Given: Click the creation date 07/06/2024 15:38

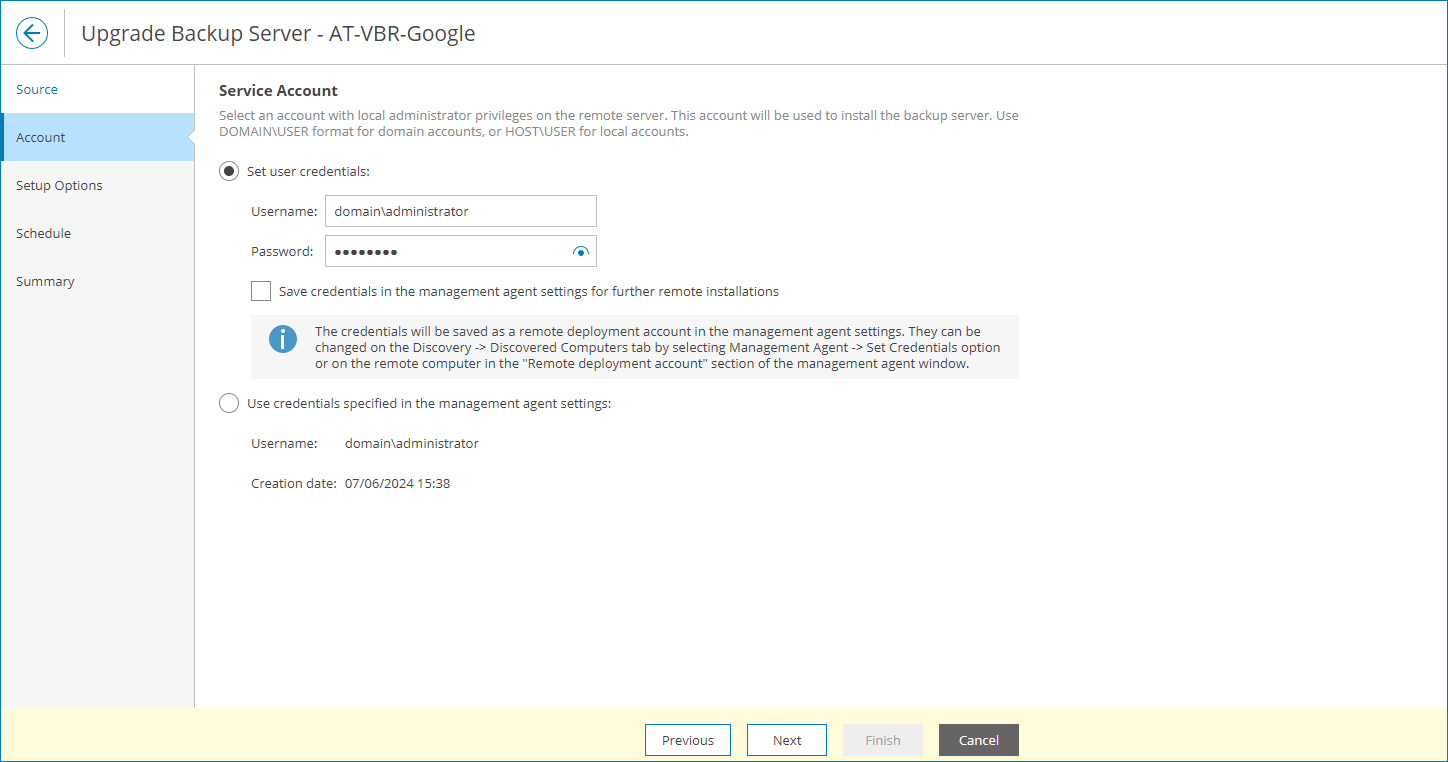Looking at the screenshot, I should [398, 483].
